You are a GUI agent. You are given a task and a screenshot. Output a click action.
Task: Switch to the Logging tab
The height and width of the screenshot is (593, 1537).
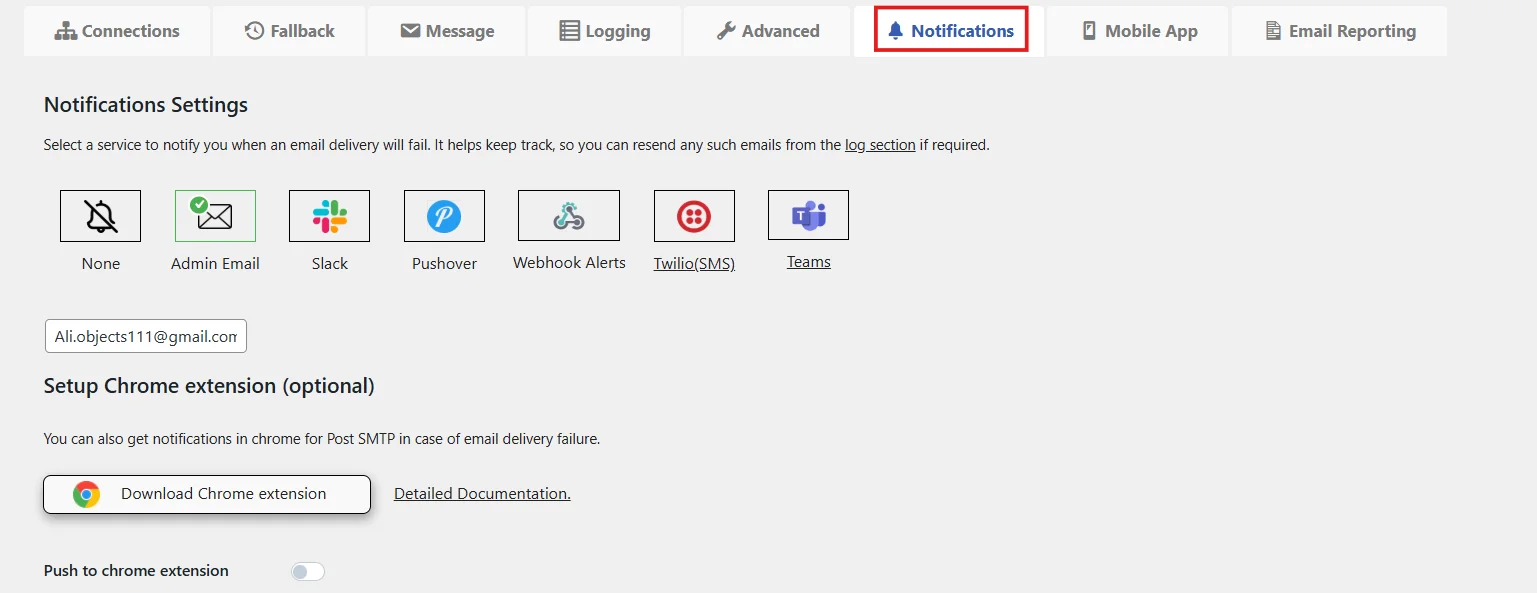604,30
